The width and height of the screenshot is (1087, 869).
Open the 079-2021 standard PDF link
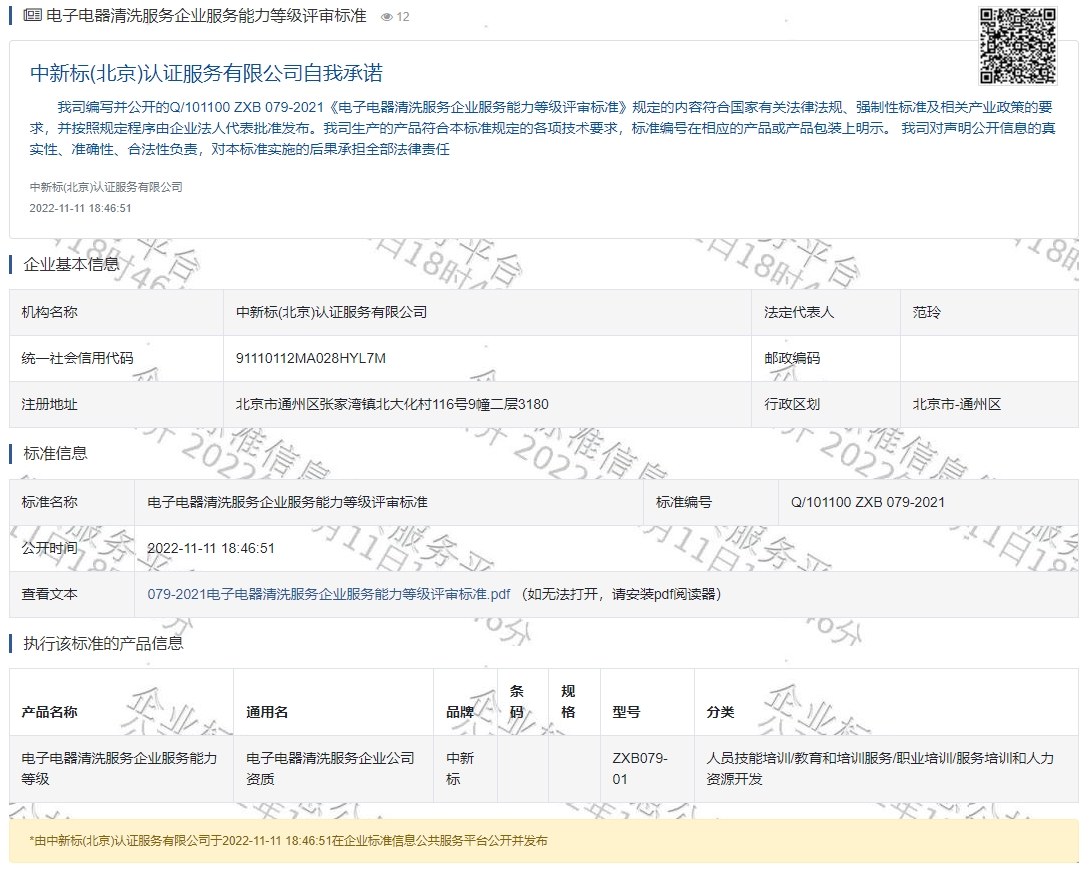tap(328, 594)
